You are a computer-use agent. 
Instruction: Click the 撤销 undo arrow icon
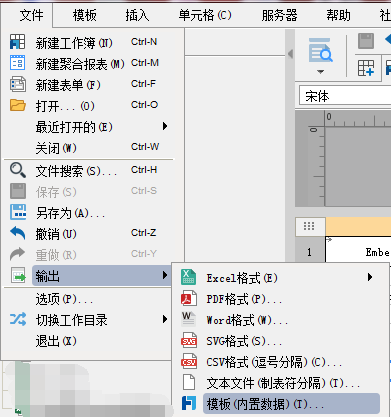pos(18,233)
